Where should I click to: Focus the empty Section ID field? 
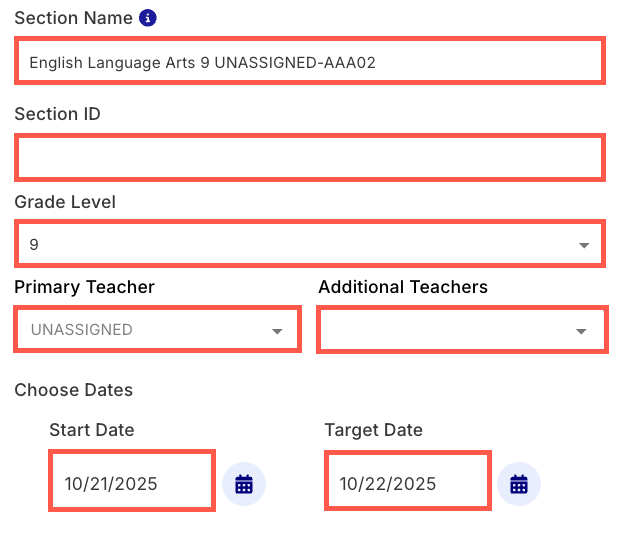click(x=310, y=158)
